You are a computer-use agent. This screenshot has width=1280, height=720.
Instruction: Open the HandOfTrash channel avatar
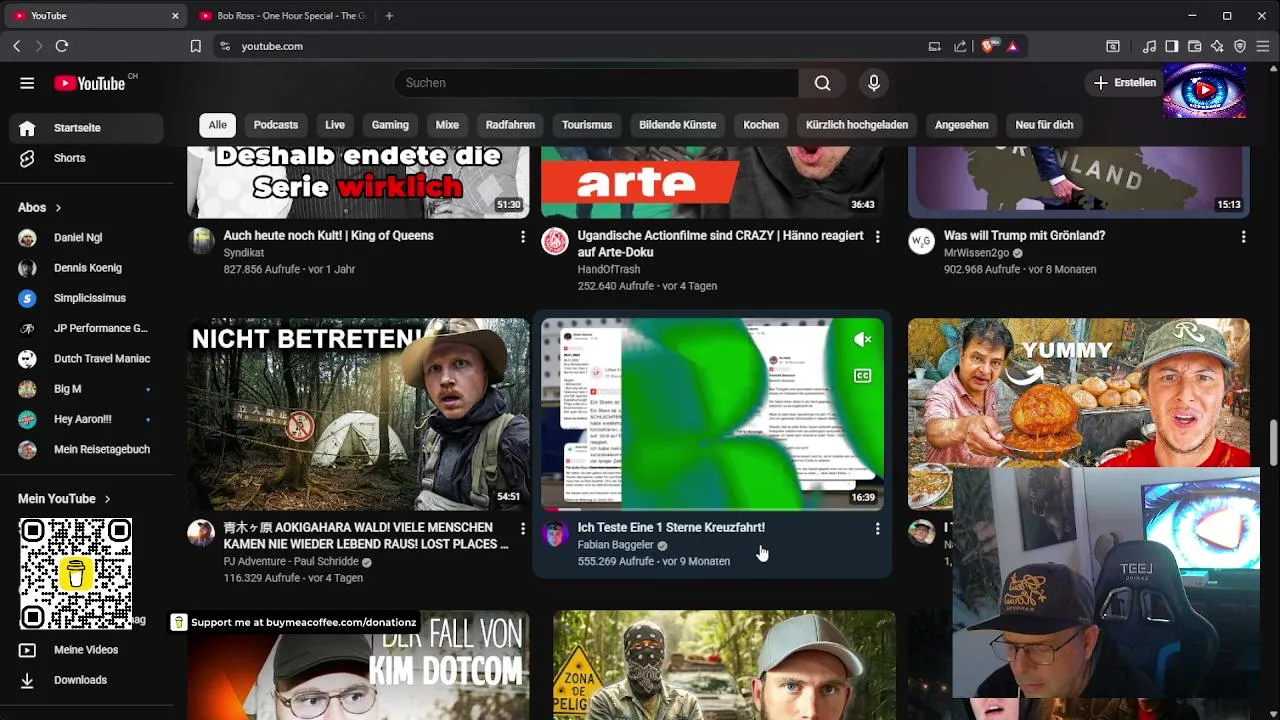(x=555, y=241)
